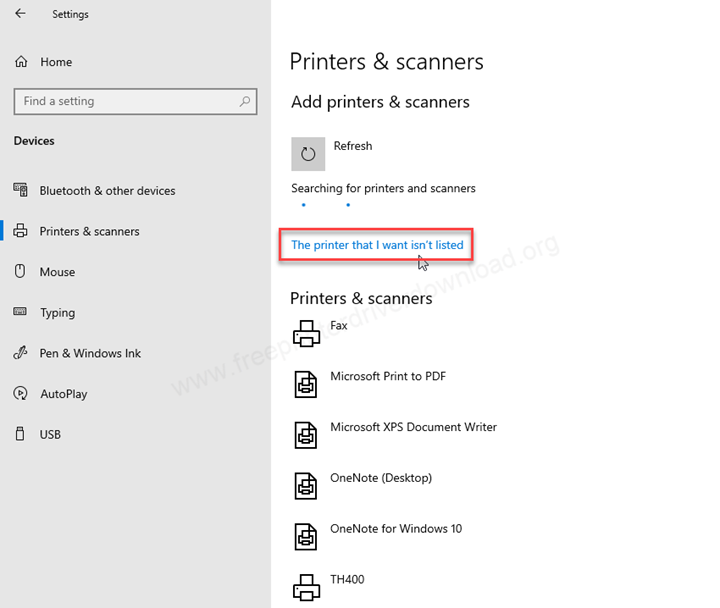The height and width of the screenshot is (608, 720).
Task: Open AutoPlay settings
Action: click(x=63, y=394)
